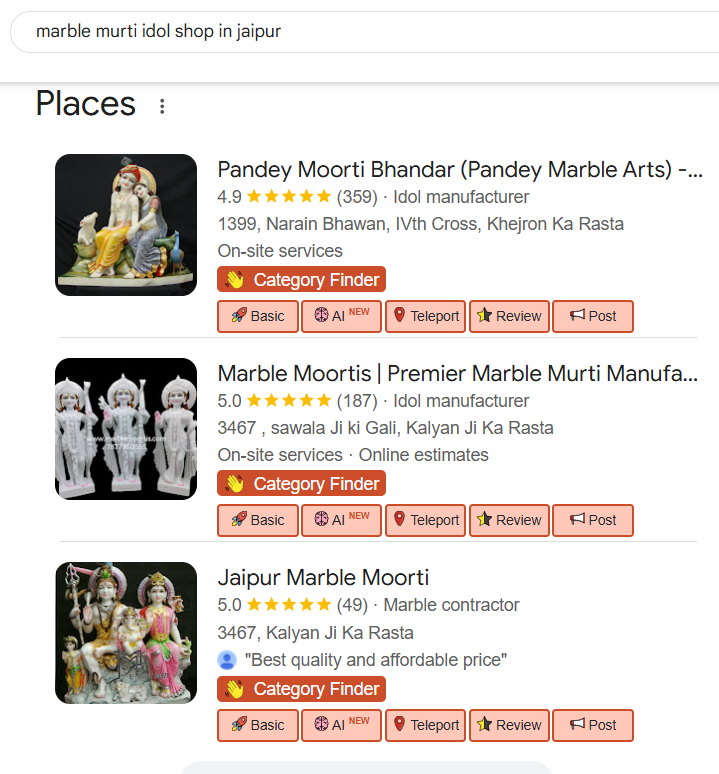
Task: Click Shiva Parvati statue thumbnail
Action: (126, 633)
